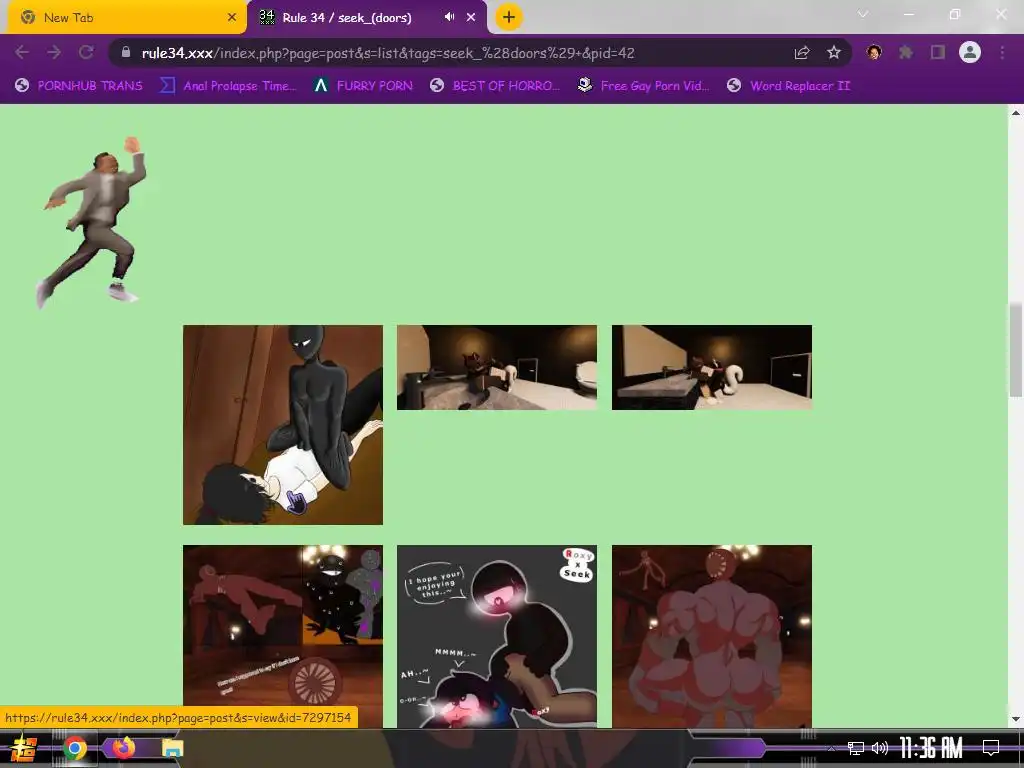Mute the audio on the playing tab
Screen dimensions: 1024x768
tap(449, 17)
